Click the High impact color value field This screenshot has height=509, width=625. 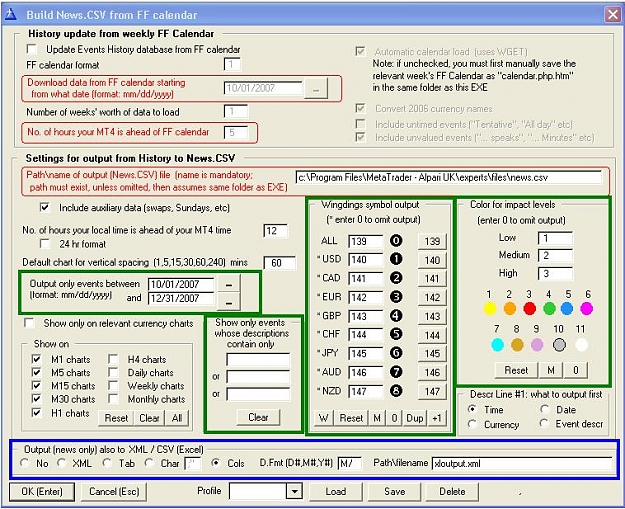tap(555, 273)
